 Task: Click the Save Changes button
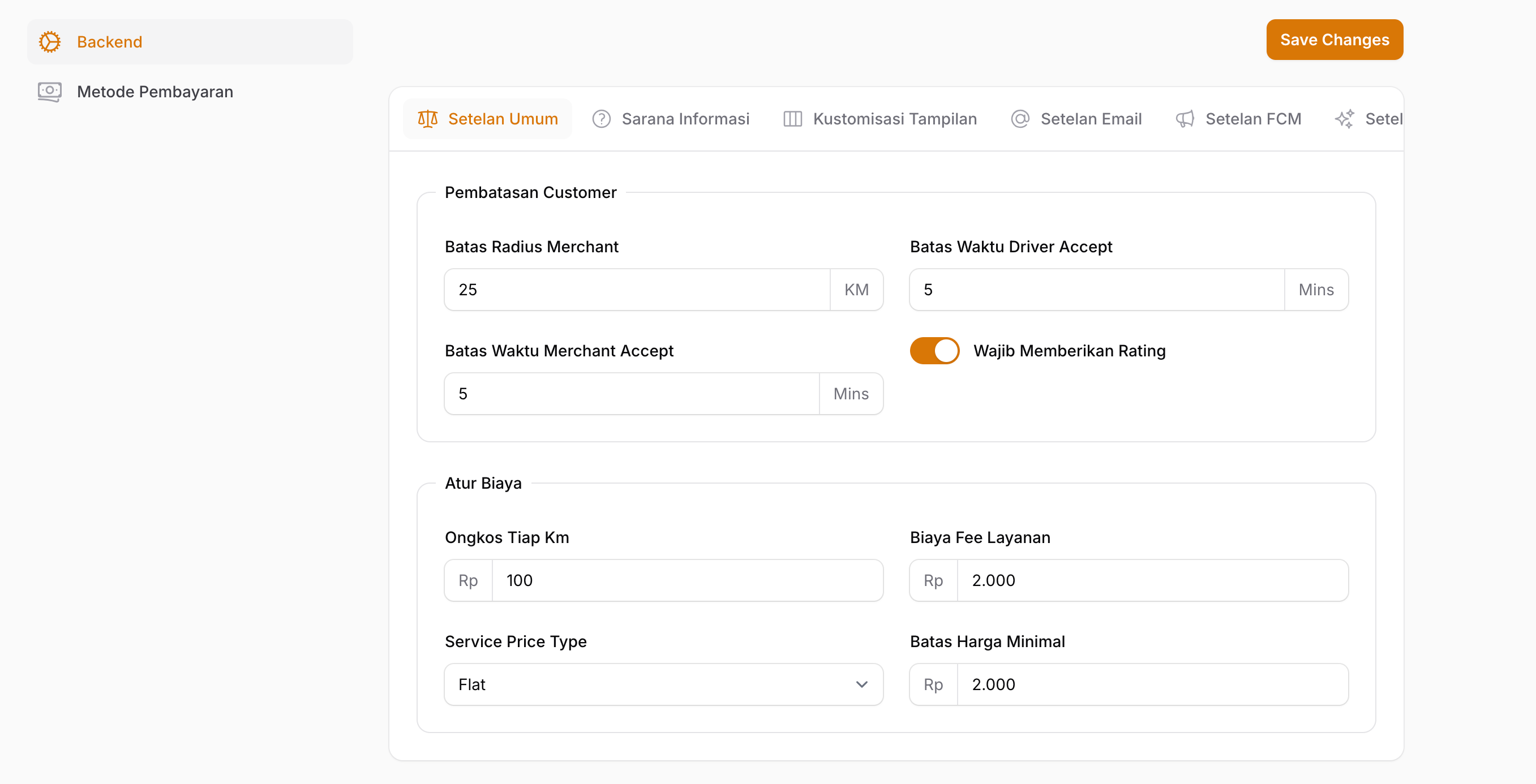(1334, 40)
